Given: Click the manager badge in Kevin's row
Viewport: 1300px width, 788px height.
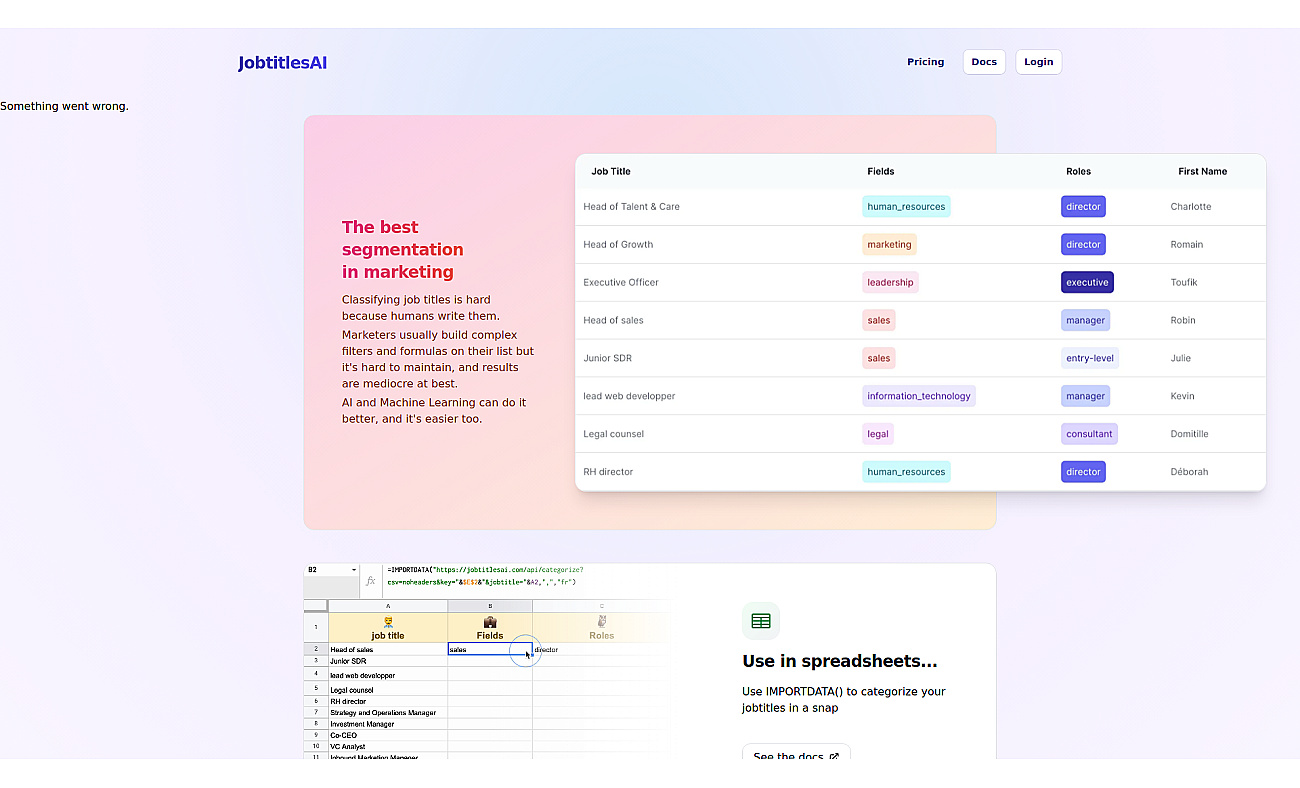Looking at the screenshot, I should click(1085, 397).
